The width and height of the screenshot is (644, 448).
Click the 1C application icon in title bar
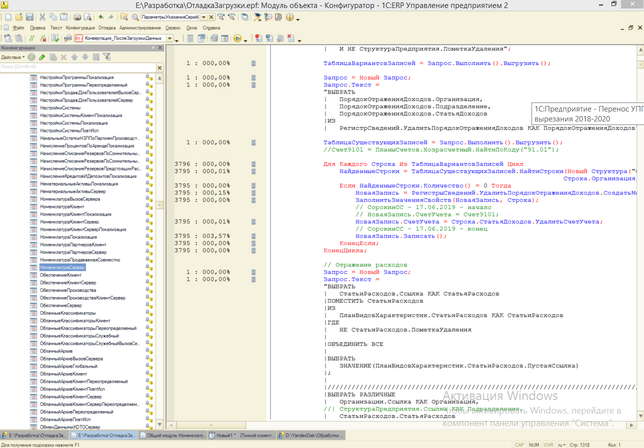point(6,6)
